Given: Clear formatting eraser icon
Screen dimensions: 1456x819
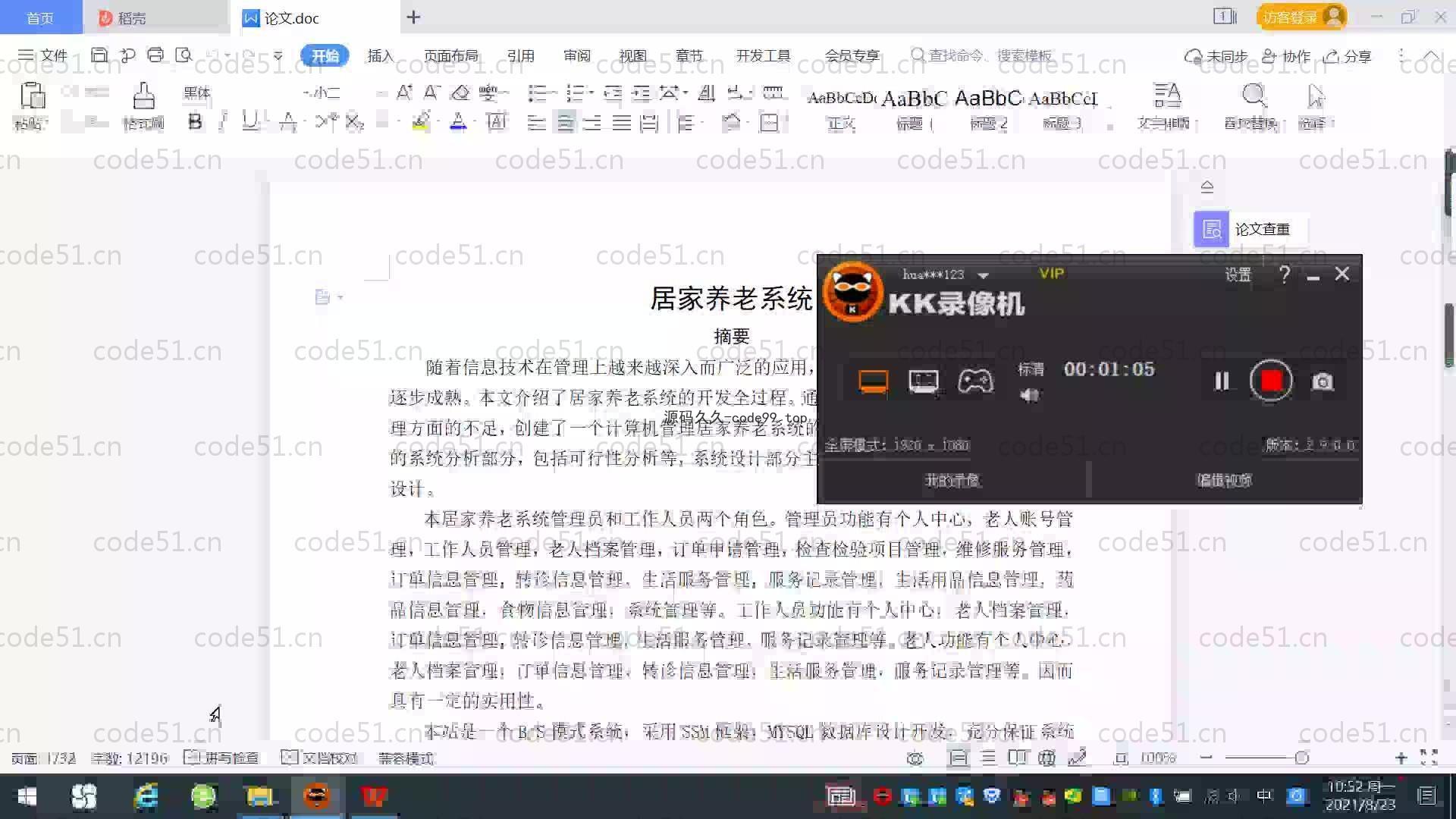Looking at the screenshot, I should [460, 93].
